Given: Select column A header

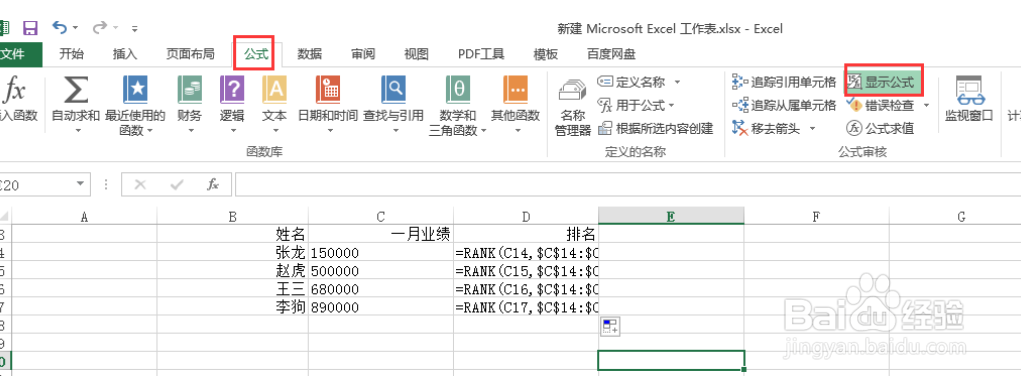Looking at the screenshot, I should pos(84,217).
